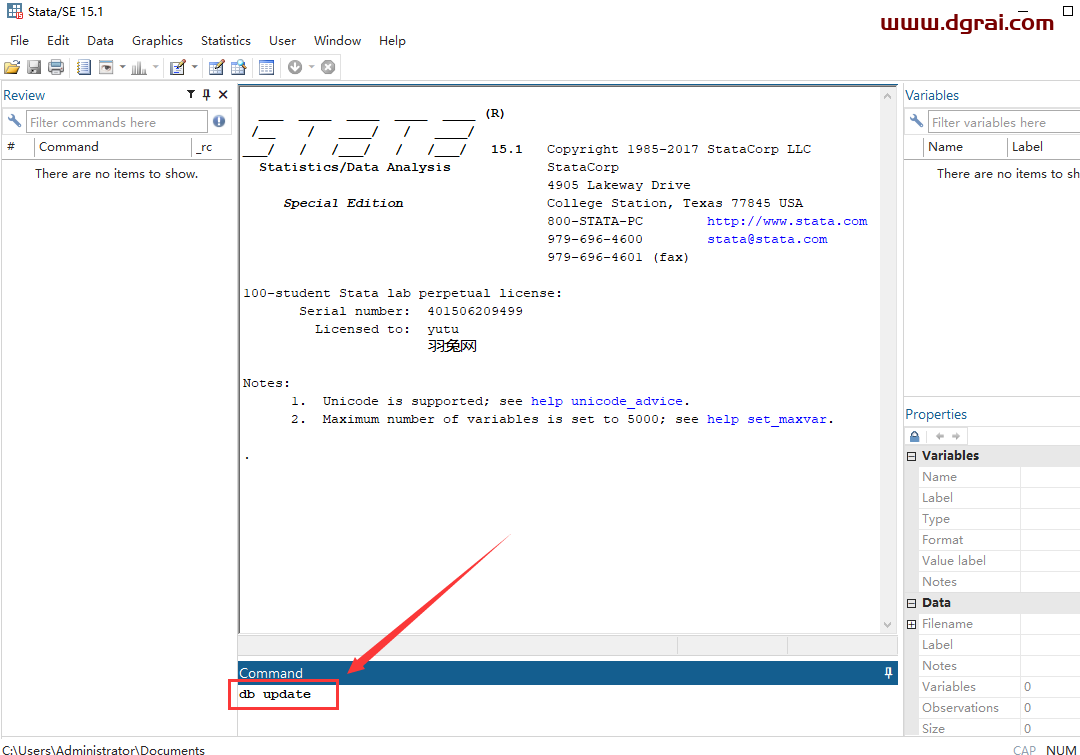Select the Open file toolbar icon

[12, 67]
